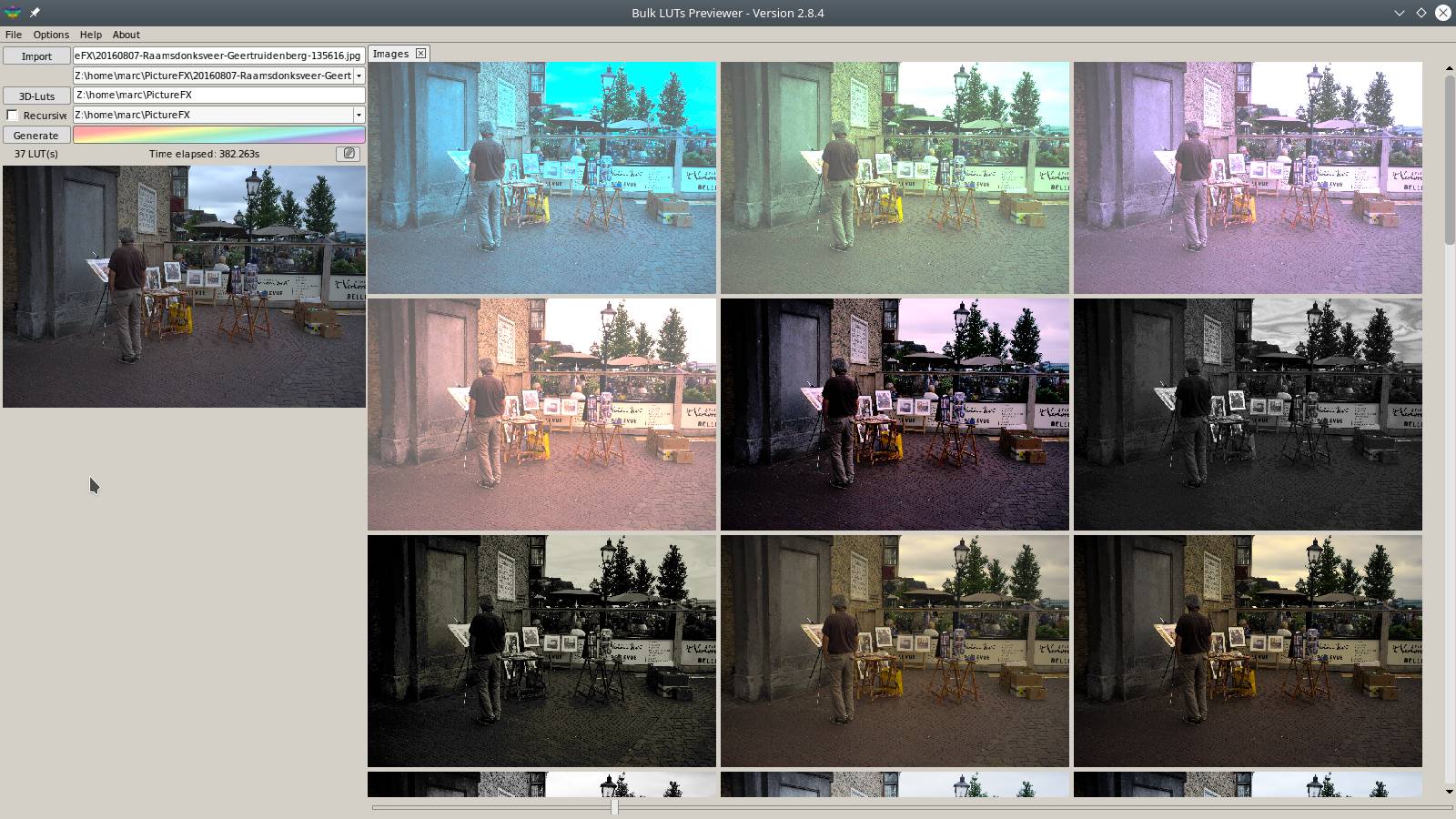Select the original source image preview
This screenshot has width=1456, height=819.
tap(184, 286)
